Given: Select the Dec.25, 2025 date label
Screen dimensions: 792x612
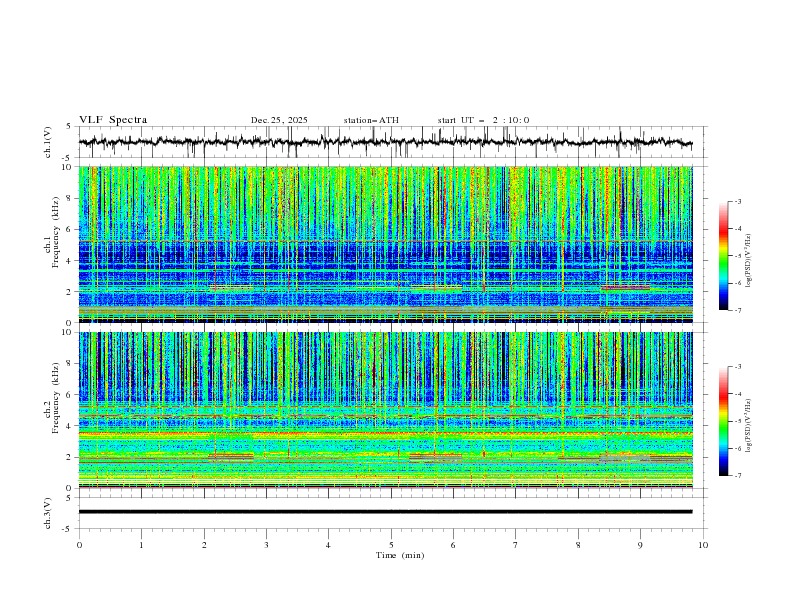Looking at the screenshot, I should [x=279, y=120].
